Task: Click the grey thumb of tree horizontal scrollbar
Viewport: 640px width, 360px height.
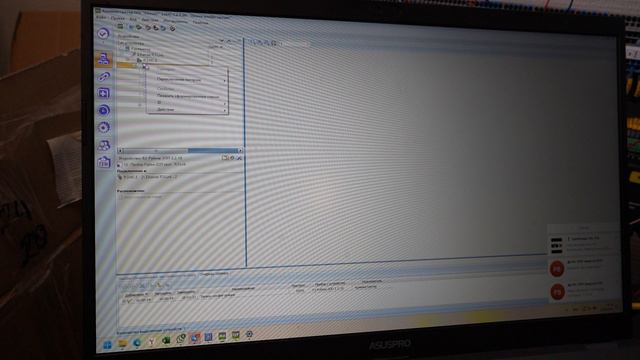Action: point(156,151)
